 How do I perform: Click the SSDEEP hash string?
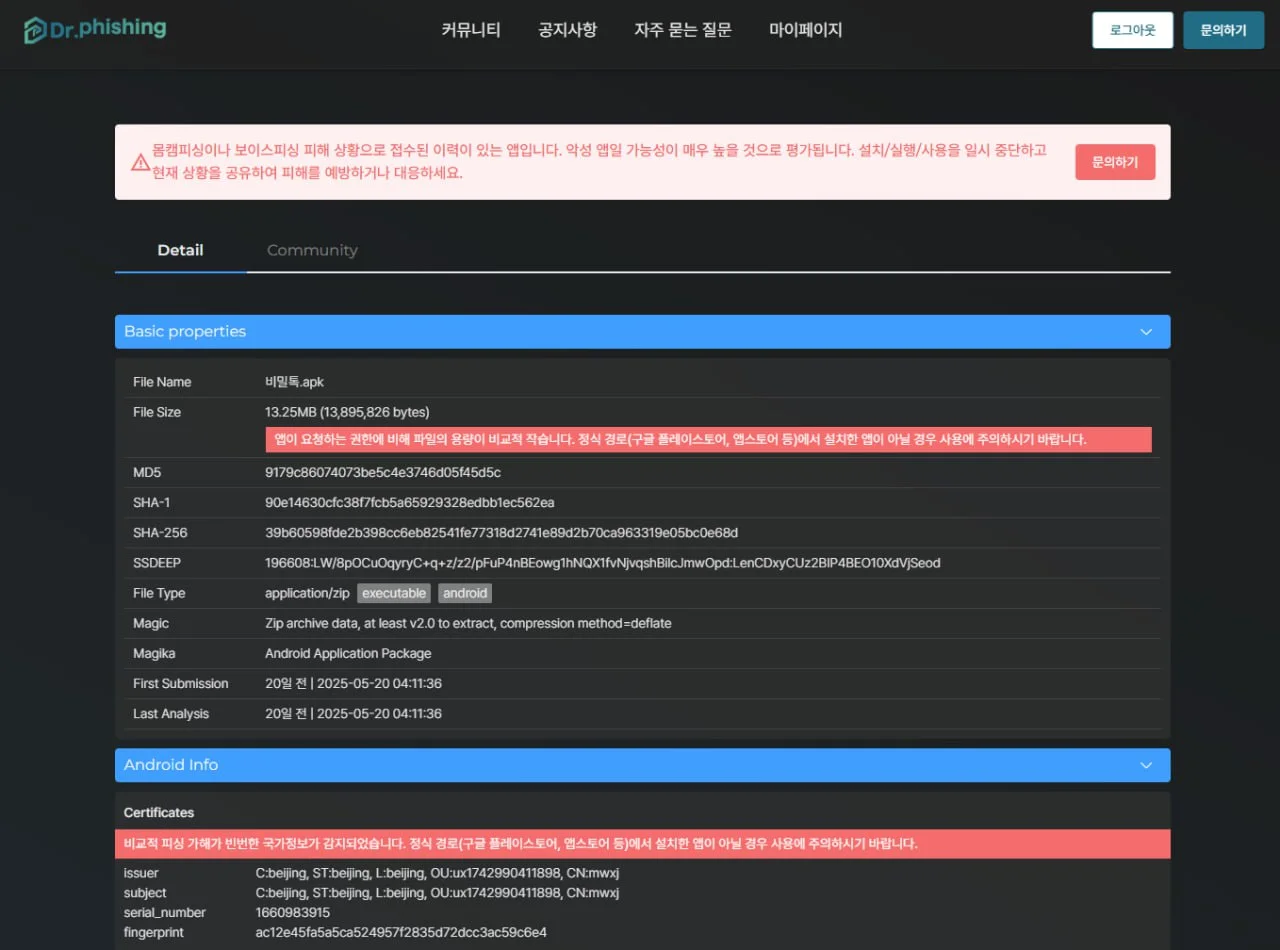click(x=602, y=563)
